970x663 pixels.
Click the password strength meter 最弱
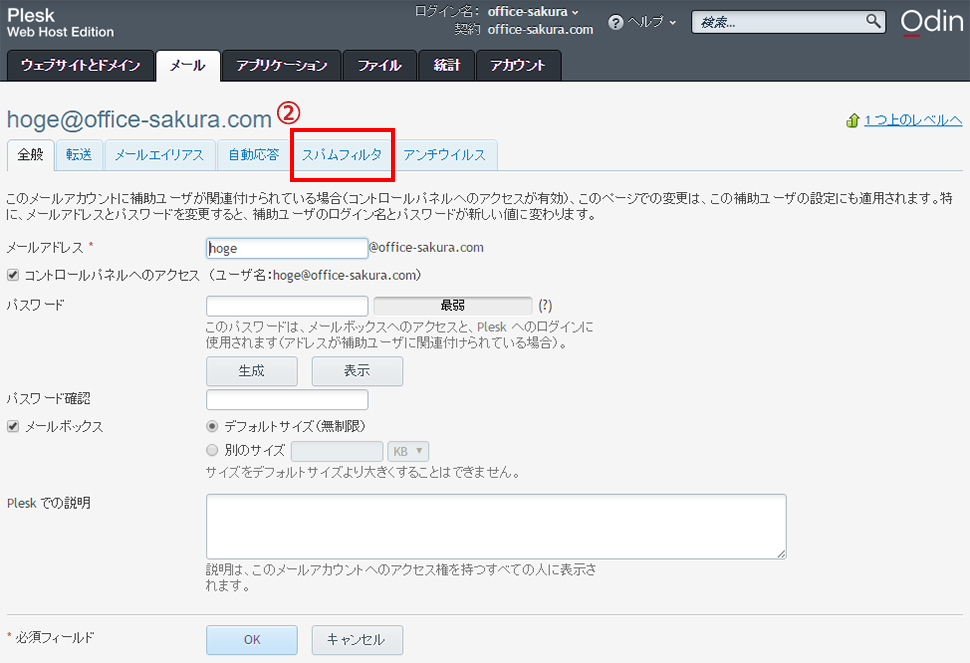[453, 306]
